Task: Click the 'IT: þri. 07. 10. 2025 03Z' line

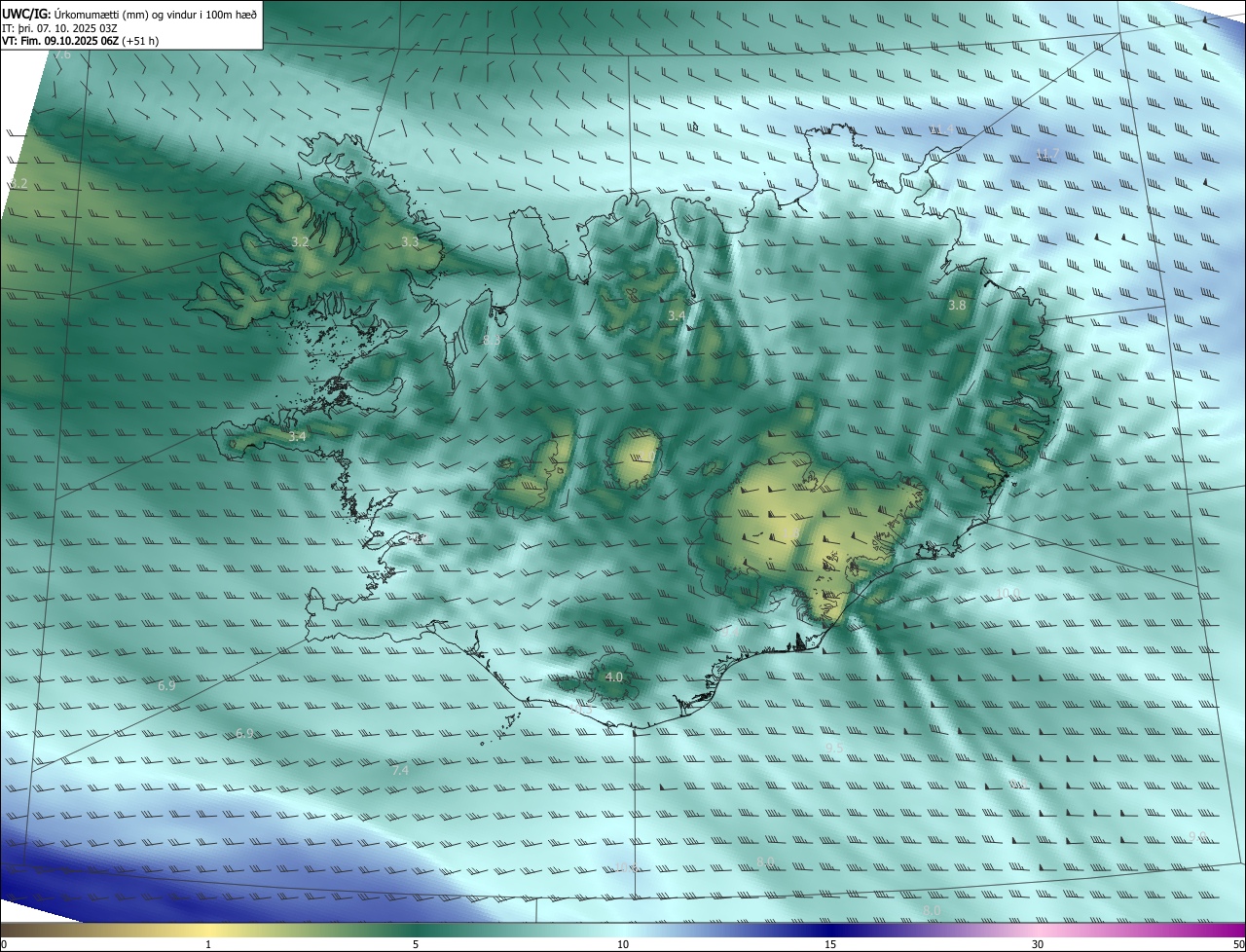Action: pyautogui.click(x=59, y=28)
